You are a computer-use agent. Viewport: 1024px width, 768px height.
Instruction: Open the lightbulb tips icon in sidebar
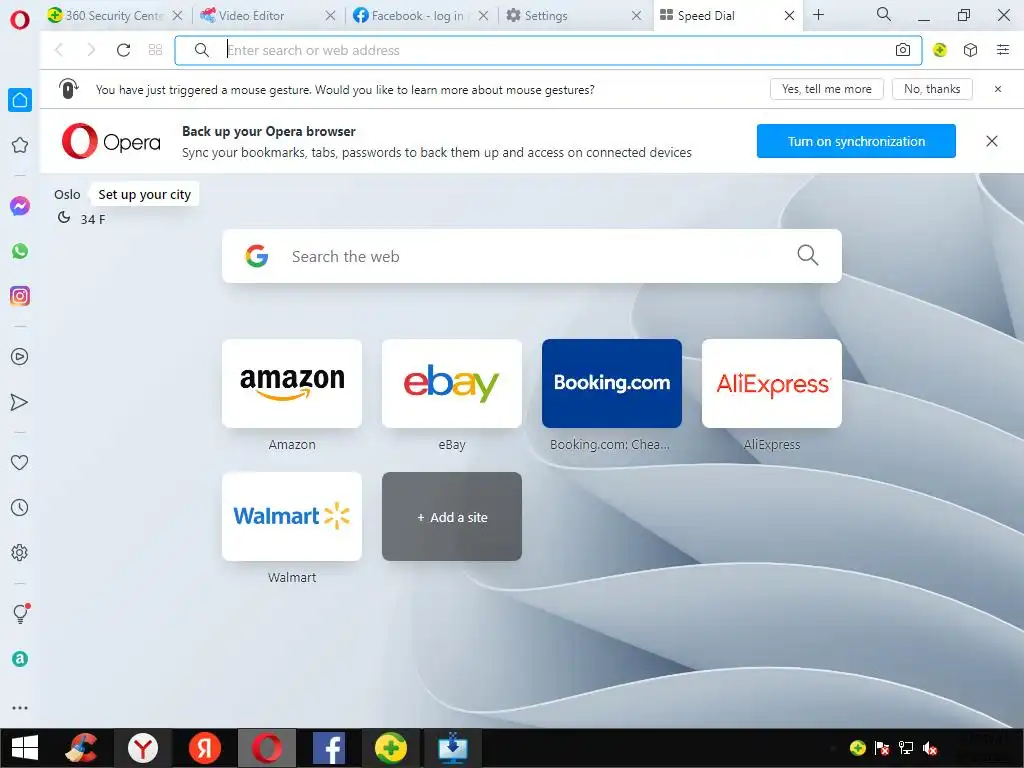click(21, 613)
